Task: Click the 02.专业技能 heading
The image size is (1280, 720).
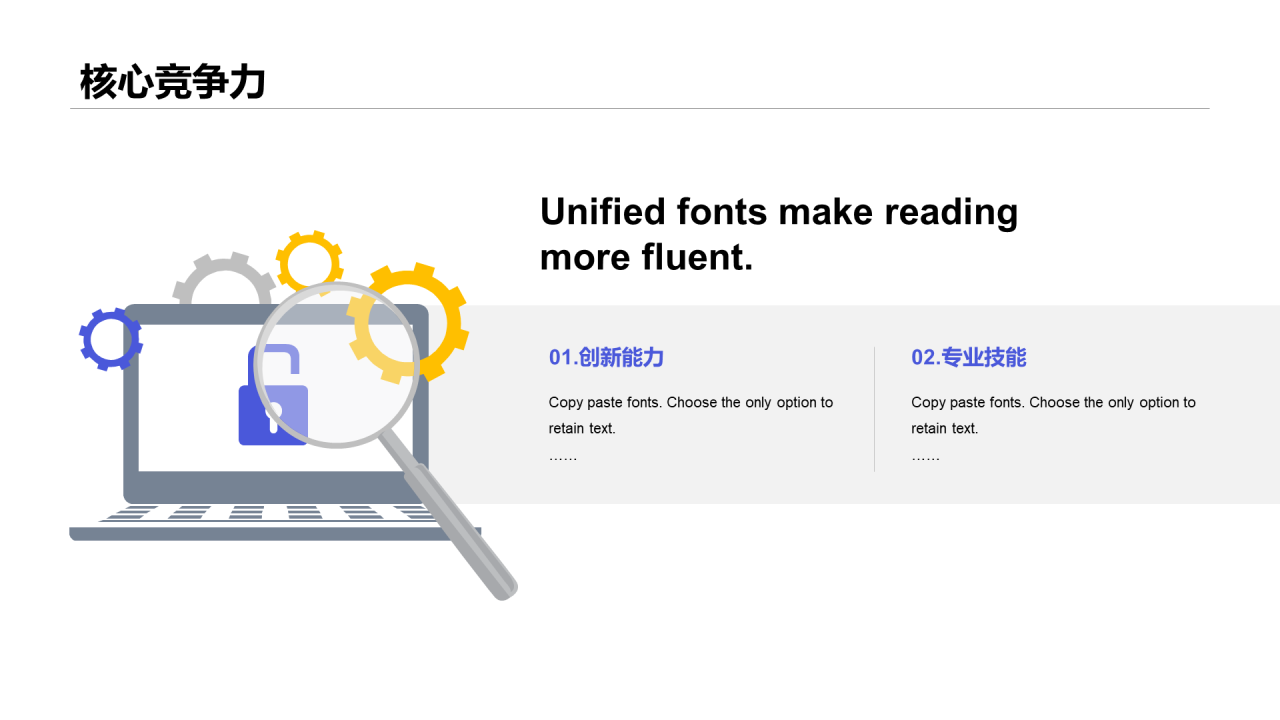Action: click(968, 357)
